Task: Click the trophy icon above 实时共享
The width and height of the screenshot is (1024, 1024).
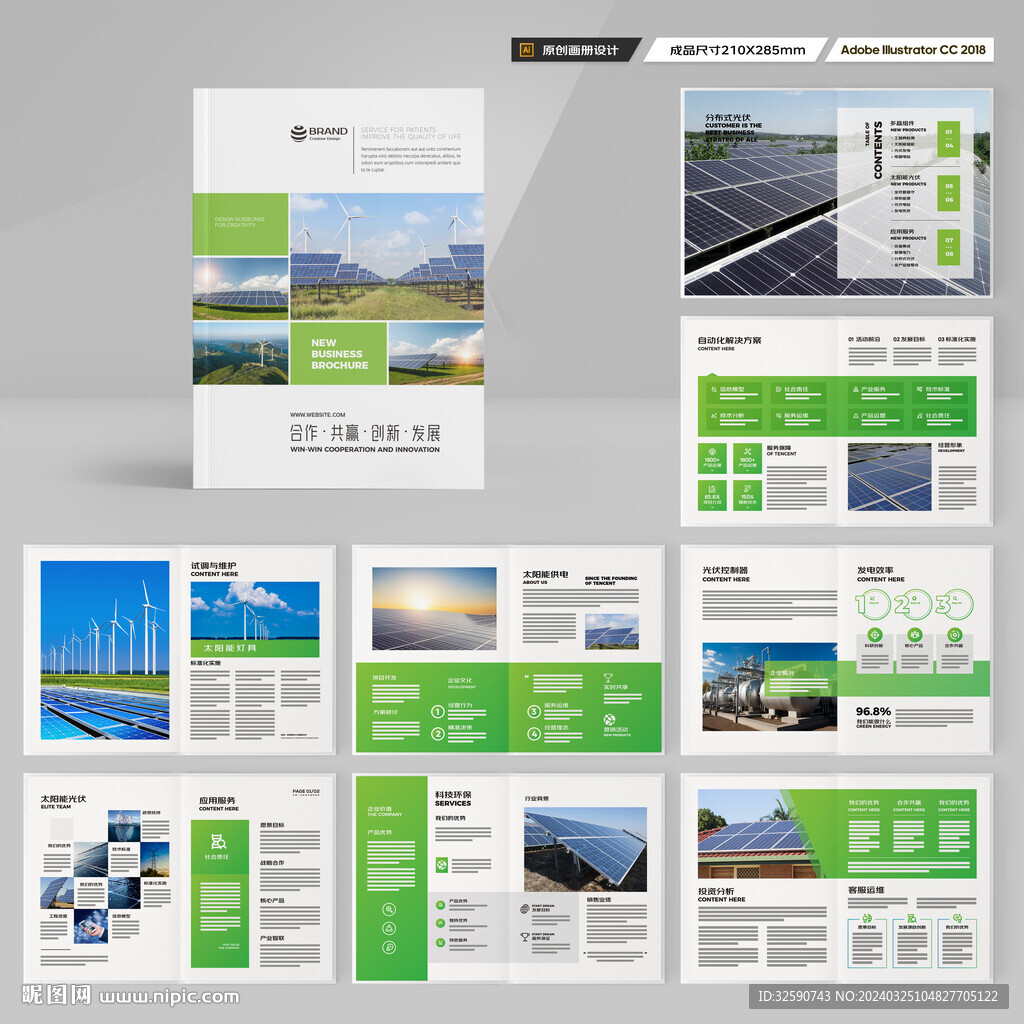Action: click(x=608, y=678)
